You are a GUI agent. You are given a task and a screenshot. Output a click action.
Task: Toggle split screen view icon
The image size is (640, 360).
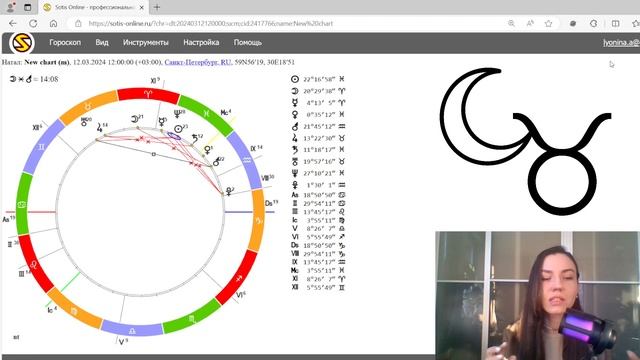coord(616,23)
